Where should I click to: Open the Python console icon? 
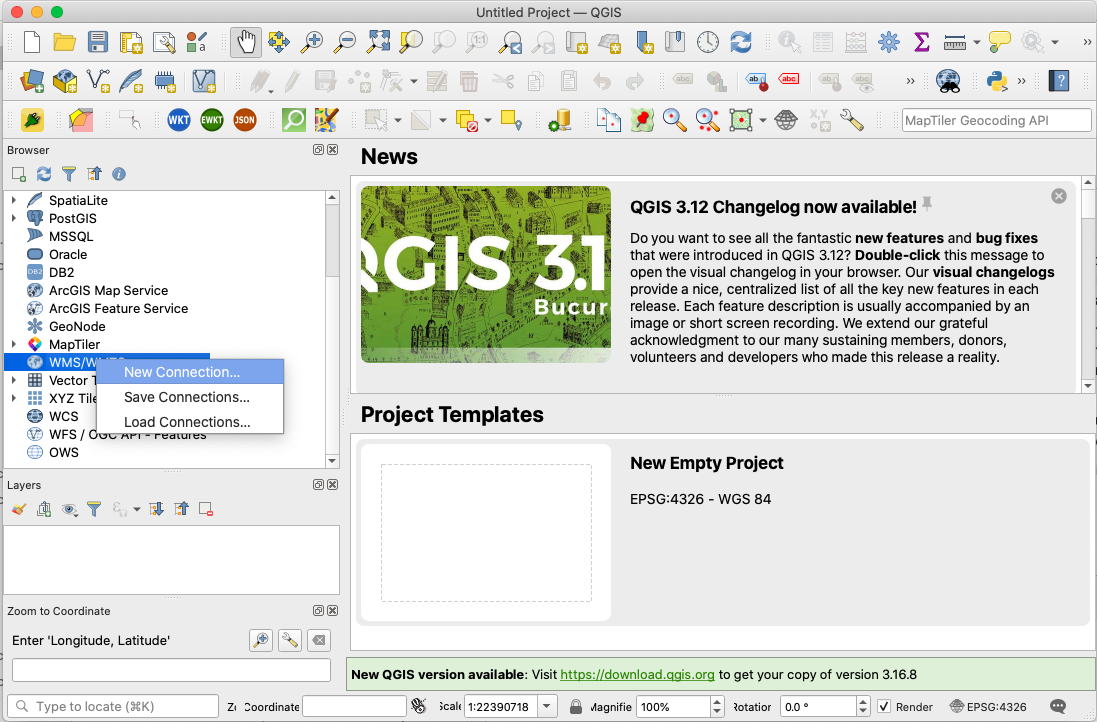(x=996, y=81)
